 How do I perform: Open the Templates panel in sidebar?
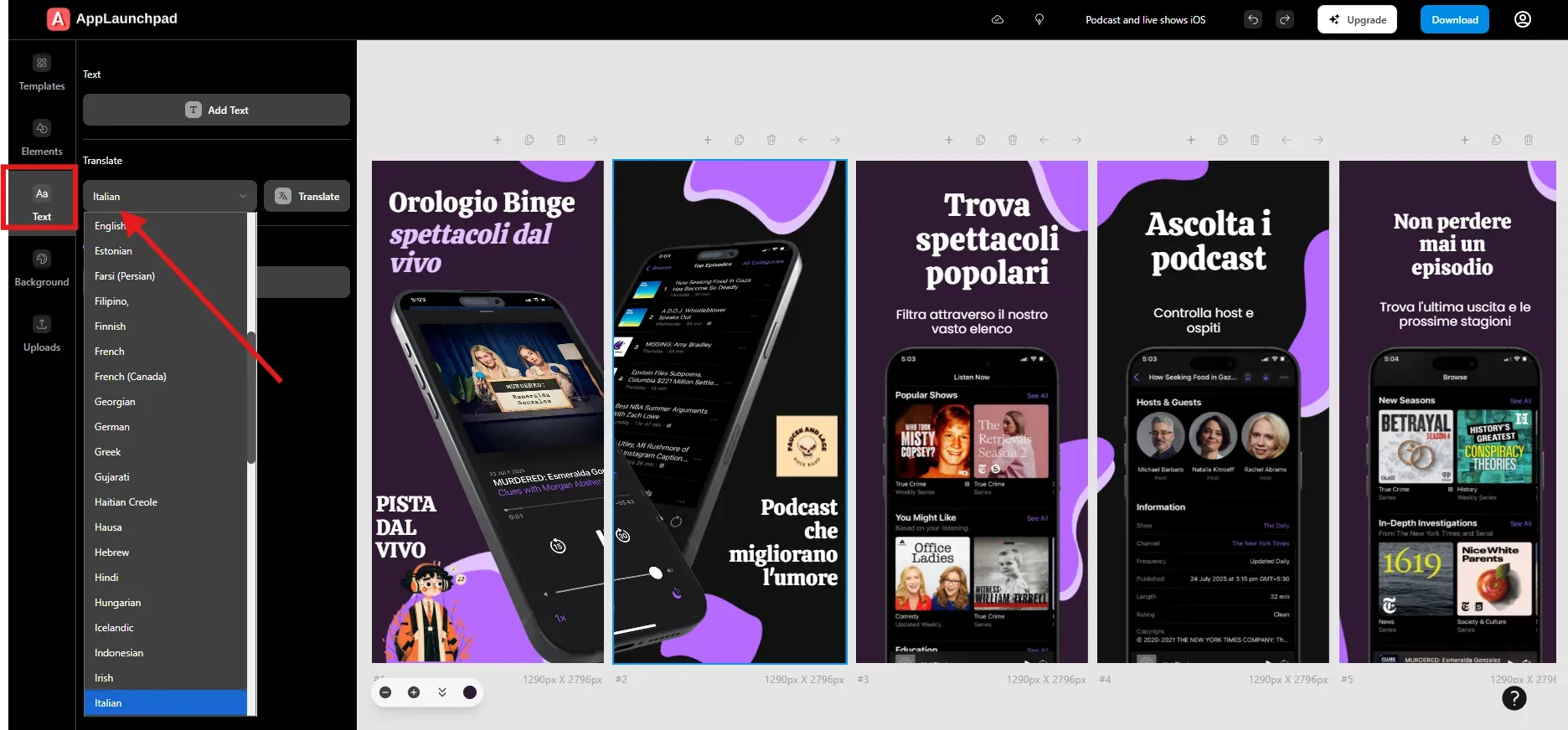point(42,73)
